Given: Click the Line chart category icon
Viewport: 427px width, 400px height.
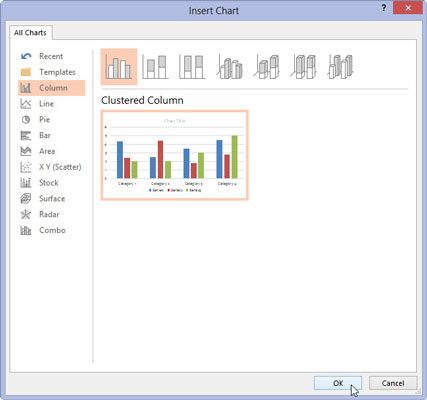Looking at the screenshot, I should pyautogui.click(x=26, y=104).
